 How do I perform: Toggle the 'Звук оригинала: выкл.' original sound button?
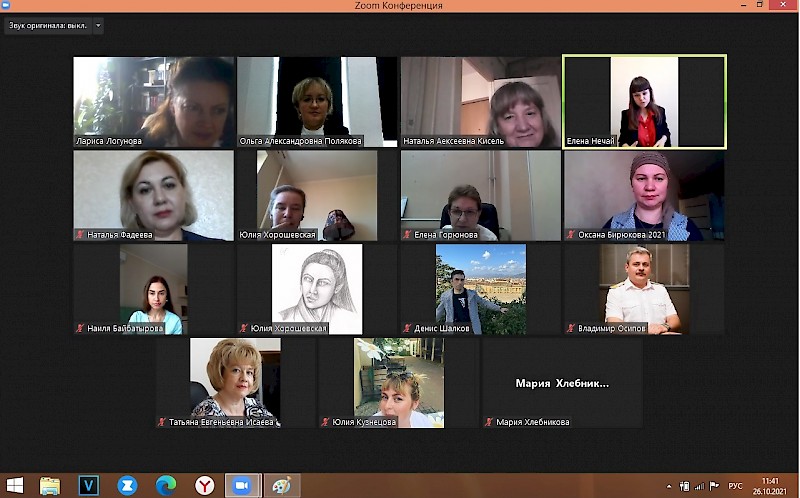pos(46,25)
